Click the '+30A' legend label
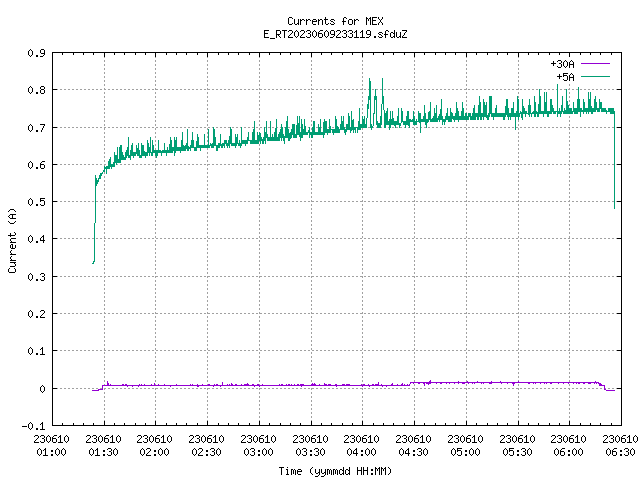This screenshot has height=480, width=640. tap(562, 64)
